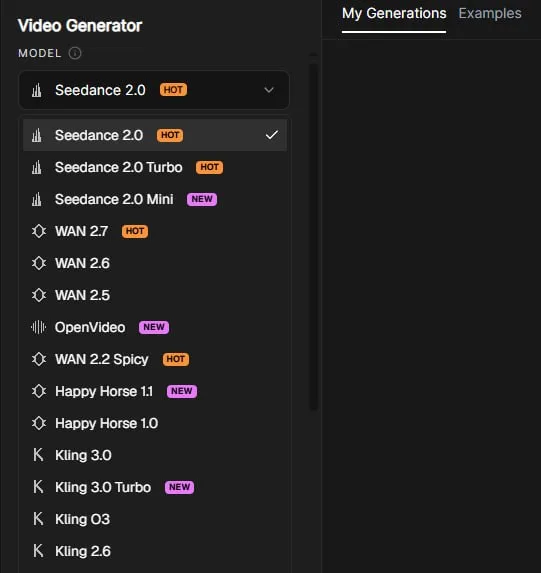The height and width of the screenshot is (573, 541).
Task: Choose the WAN 2.2 Spicy model
Action: [155, 359]
